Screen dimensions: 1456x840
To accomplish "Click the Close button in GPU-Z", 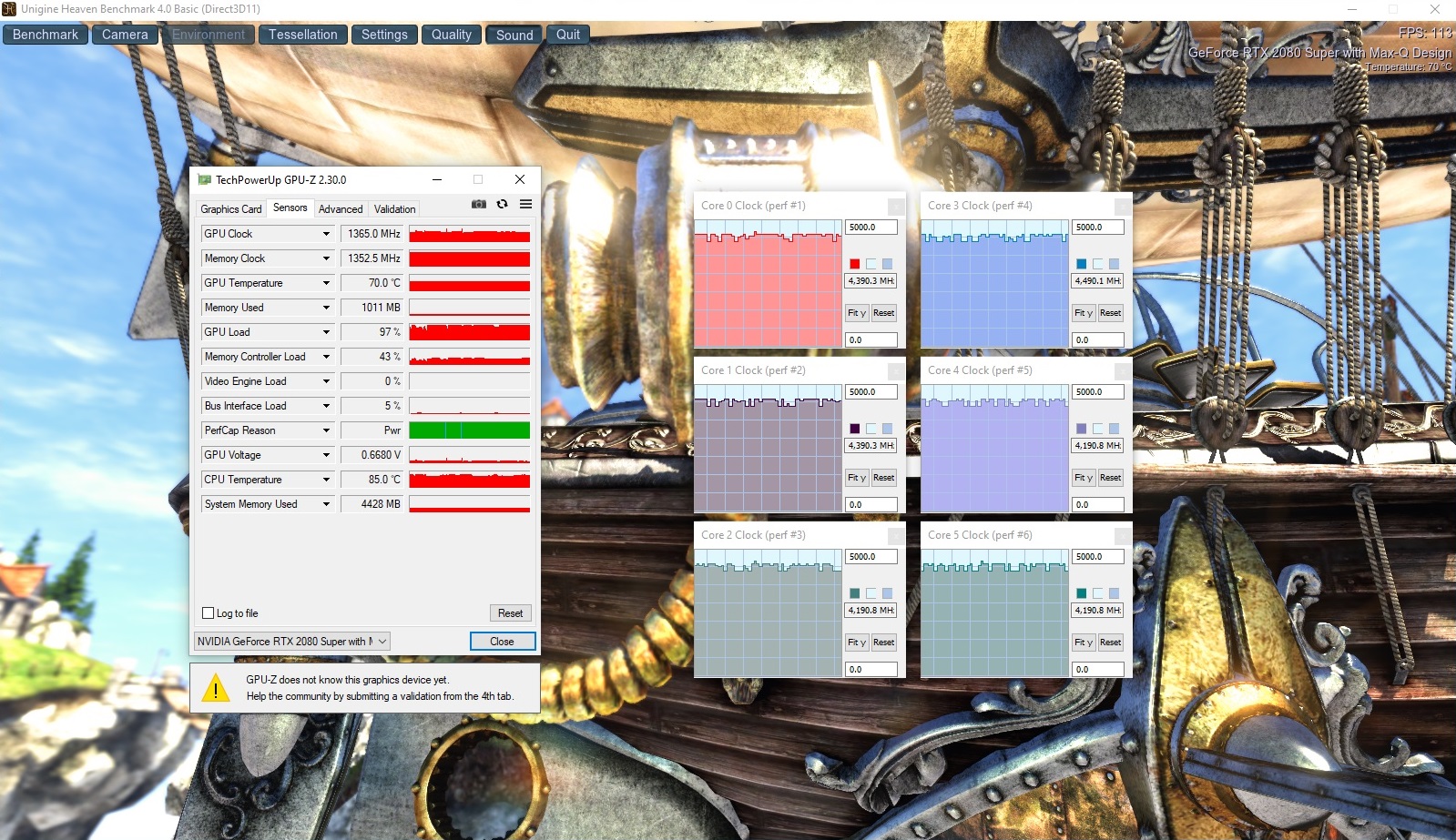I will (x=502, y=642).
